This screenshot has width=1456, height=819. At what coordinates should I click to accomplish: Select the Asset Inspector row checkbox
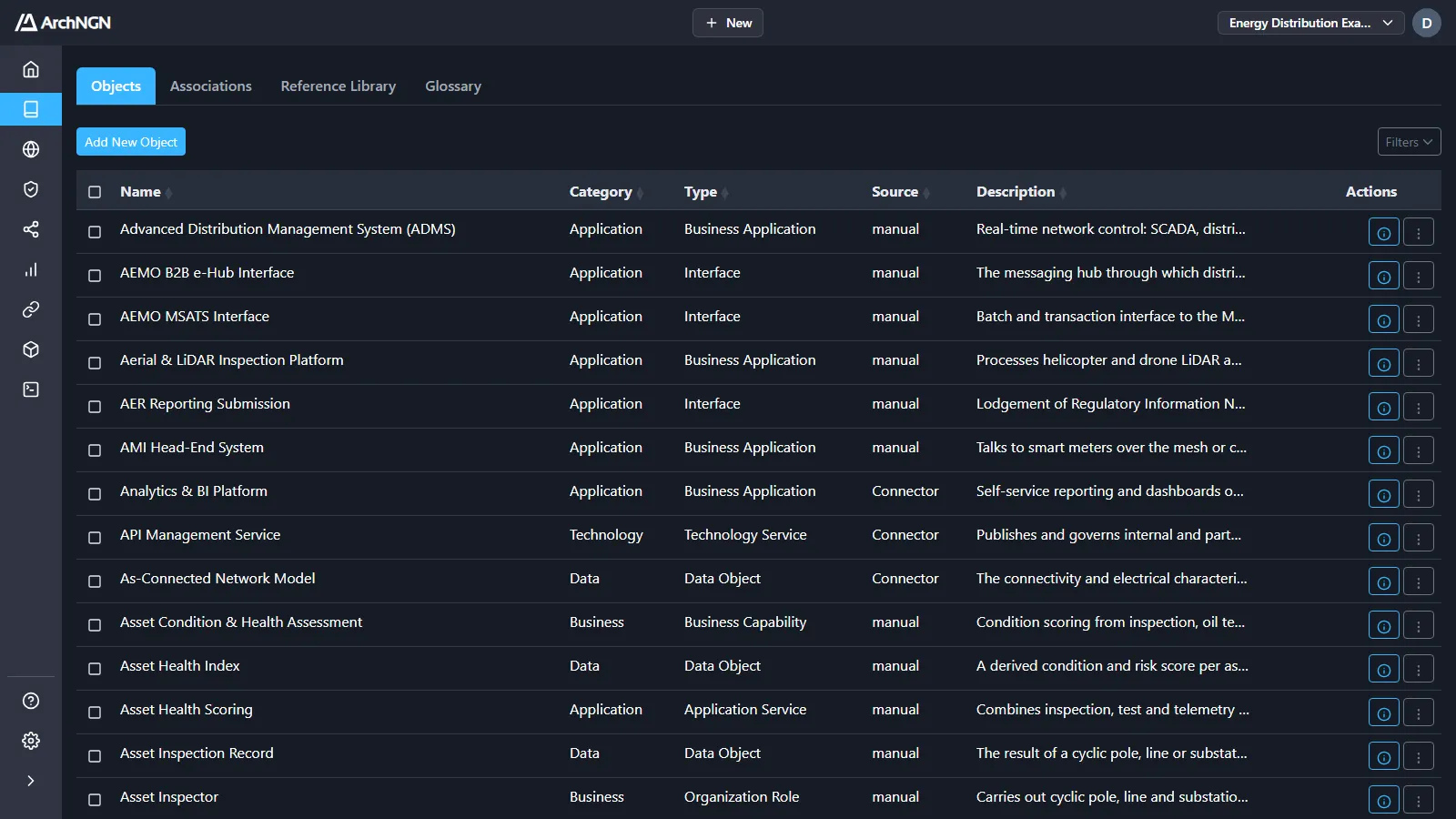95,800
